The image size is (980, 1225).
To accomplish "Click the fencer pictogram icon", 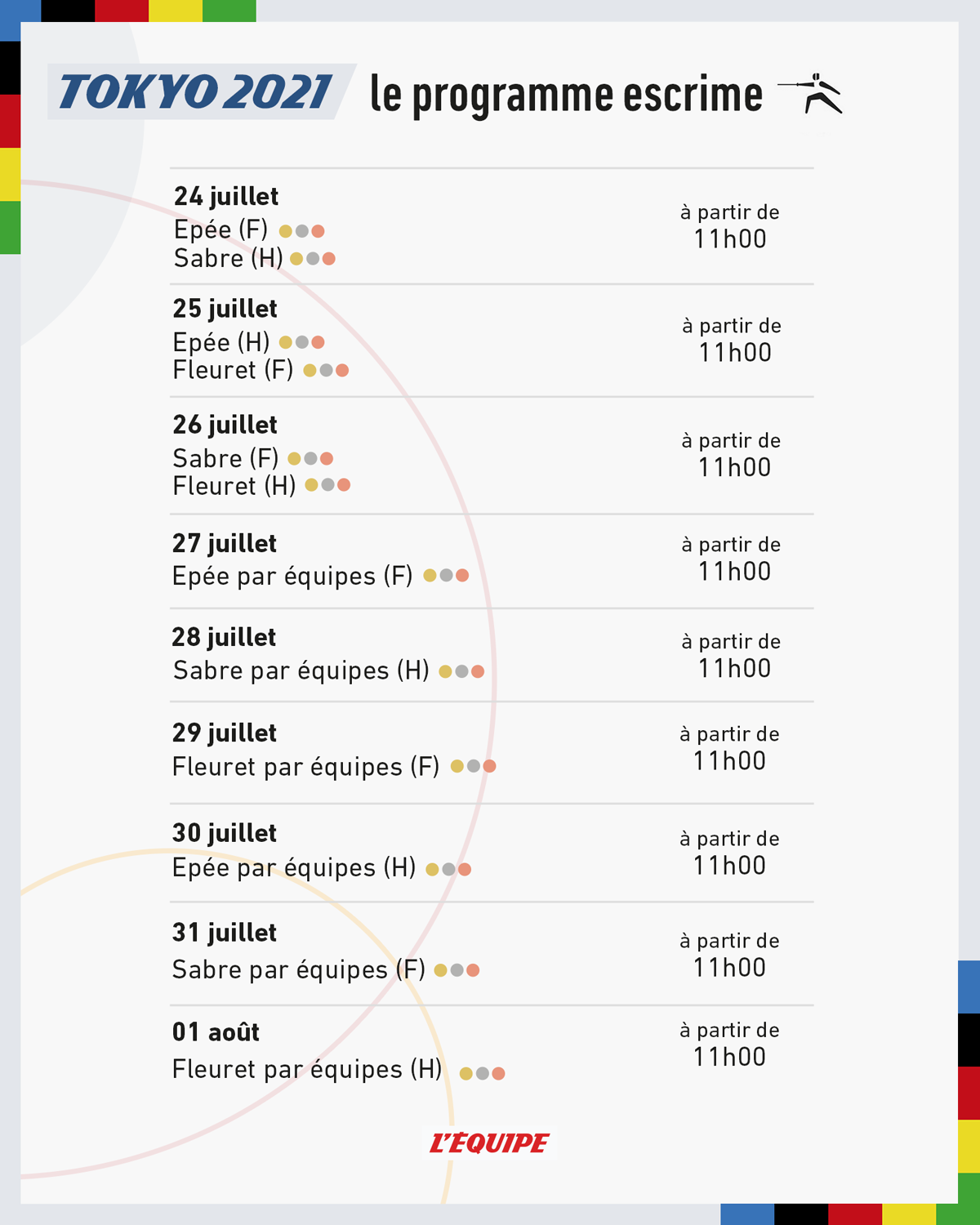I will [x=809, y=94].
